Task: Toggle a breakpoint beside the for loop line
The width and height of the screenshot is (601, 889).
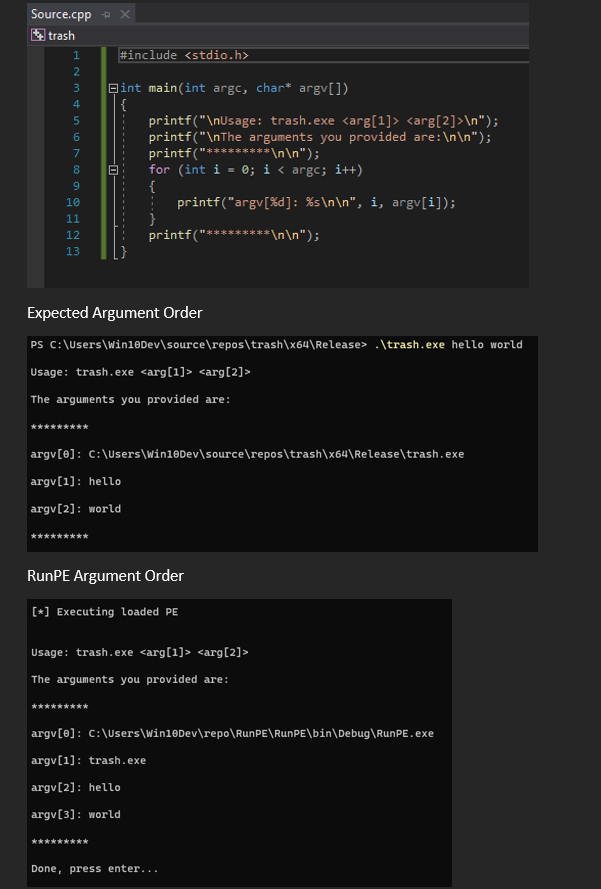Action: tap(53, 169)
